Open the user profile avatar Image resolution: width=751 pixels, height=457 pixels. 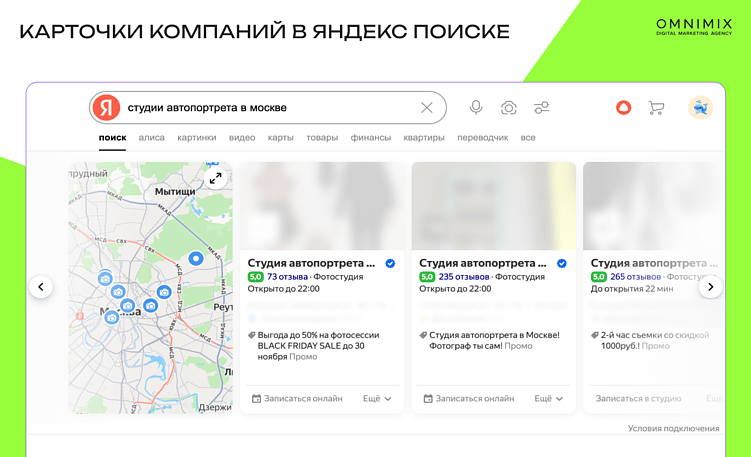click(700, 107)
